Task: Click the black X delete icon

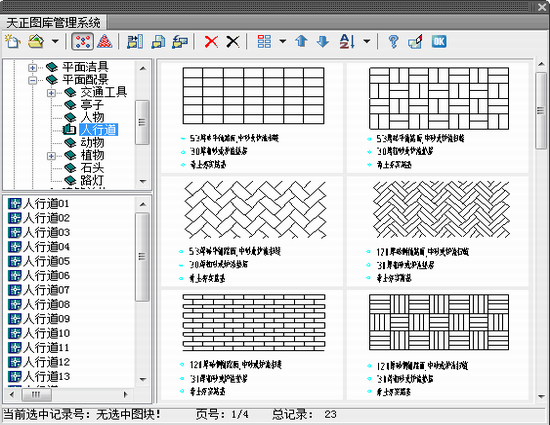Action: point(233,42)
